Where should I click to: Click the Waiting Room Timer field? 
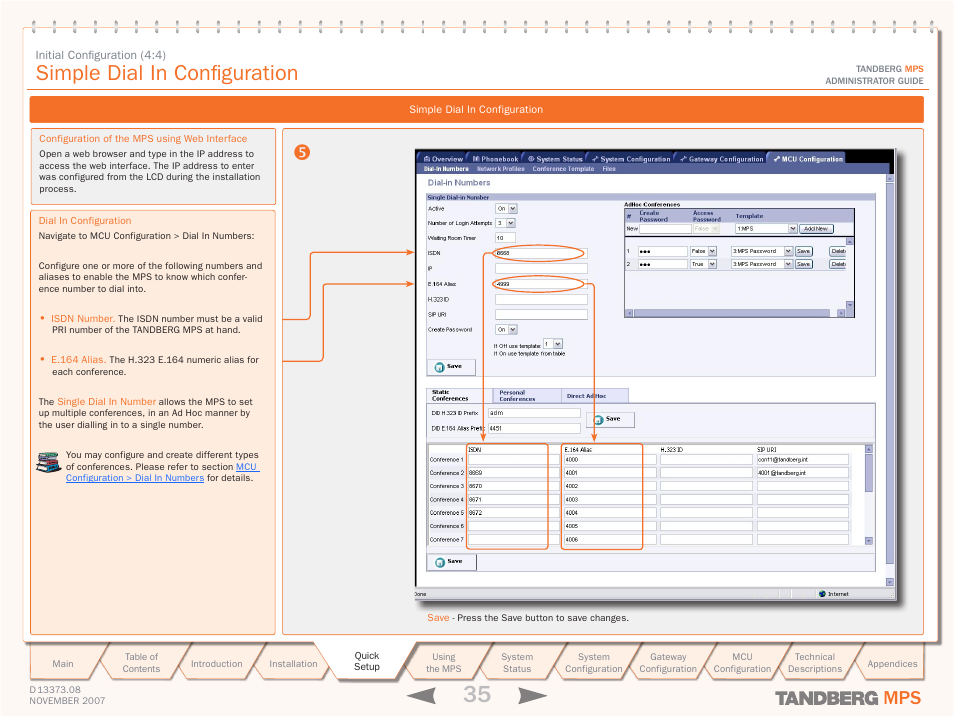point(505,238)
